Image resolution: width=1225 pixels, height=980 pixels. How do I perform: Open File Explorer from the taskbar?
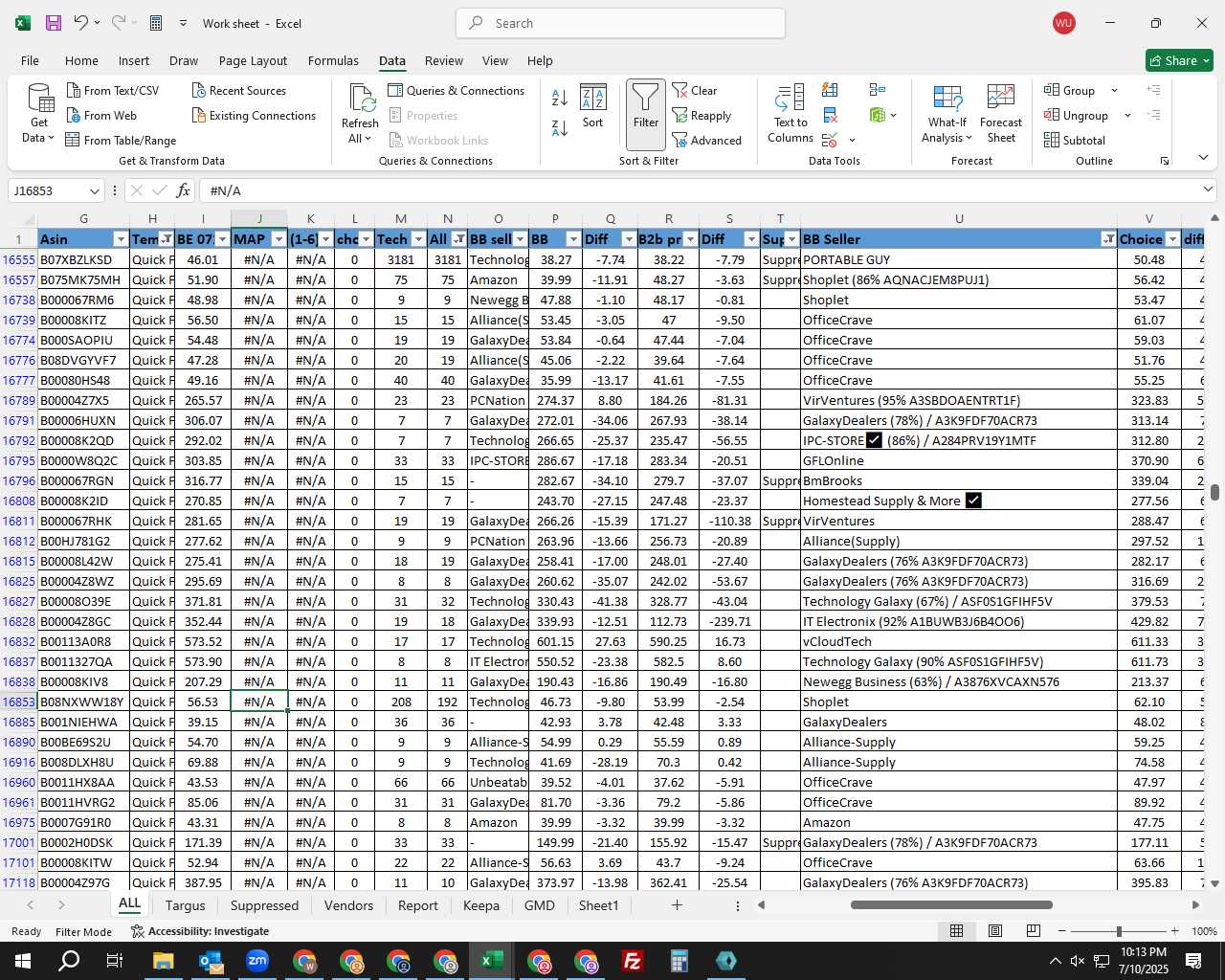pyautogui.click(x=163, y=961)
